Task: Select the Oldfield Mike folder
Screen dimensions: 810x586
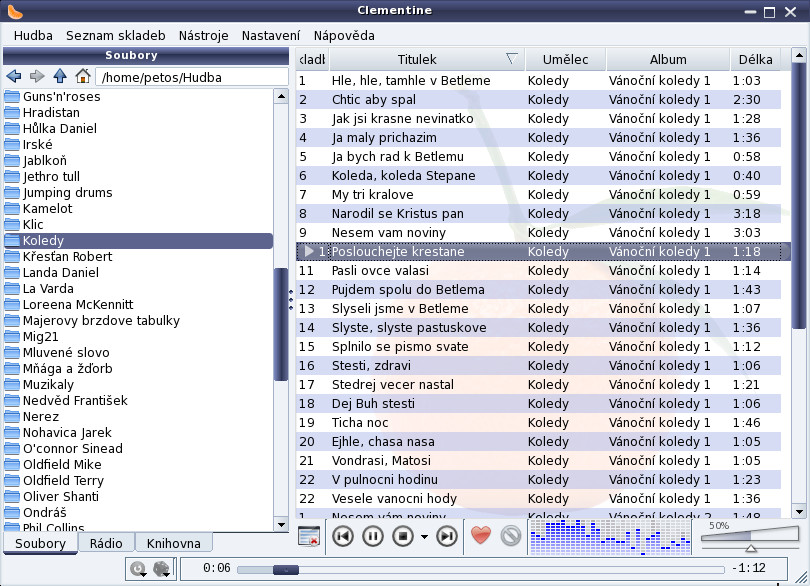Action: 138,464
